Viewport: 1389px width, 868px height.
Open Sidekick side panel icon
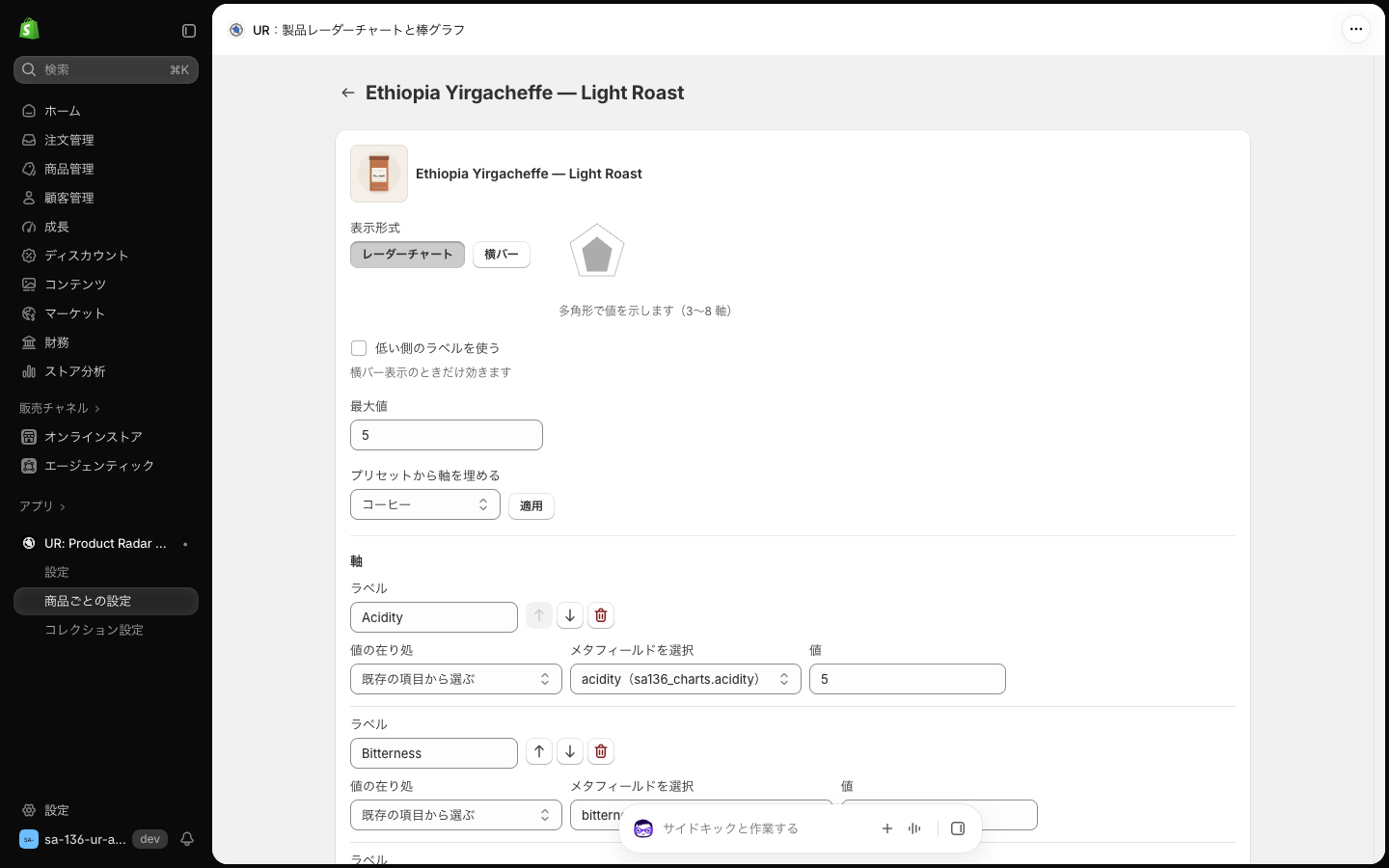pyautogui.click(x=958, y=828)
